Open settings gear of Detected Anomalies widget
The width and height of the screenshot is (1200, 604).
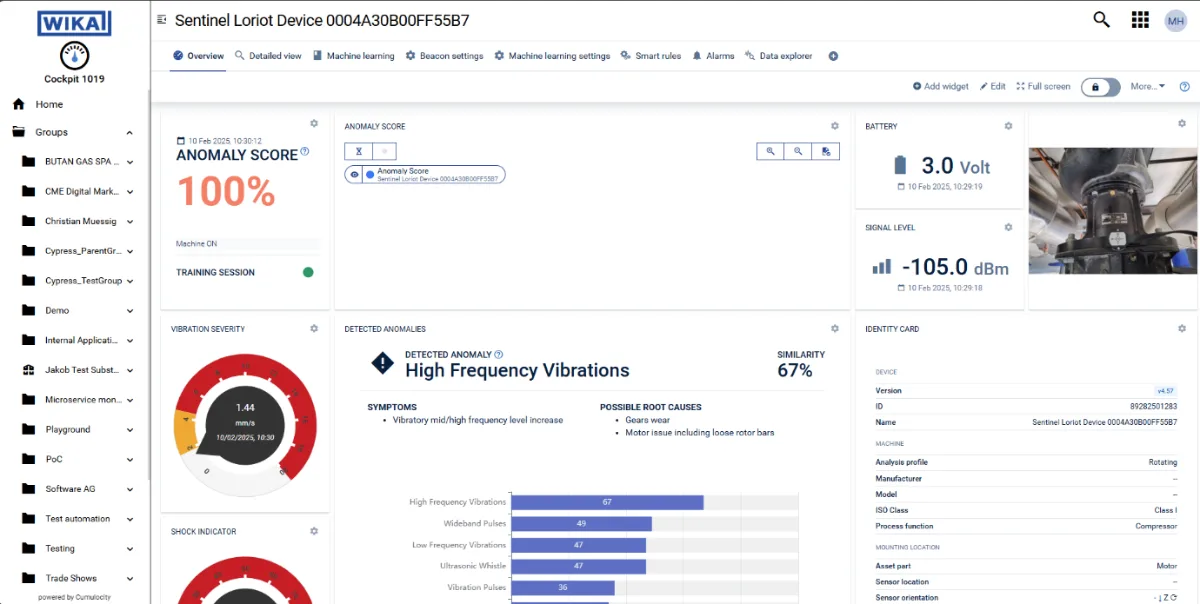pos(835,328)
